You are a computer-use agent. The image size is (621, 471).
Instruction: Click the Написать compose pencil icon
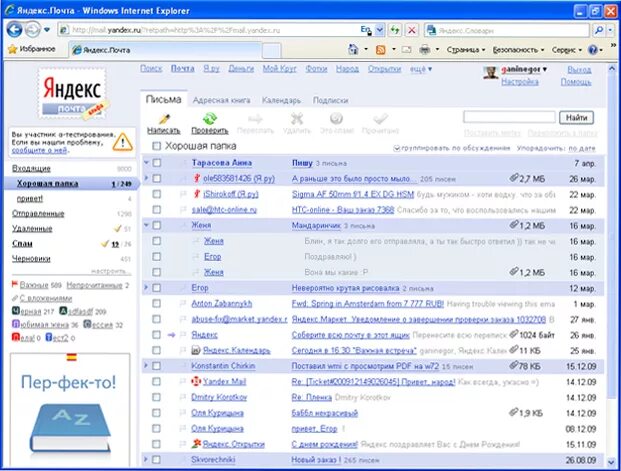pos(164,119)
